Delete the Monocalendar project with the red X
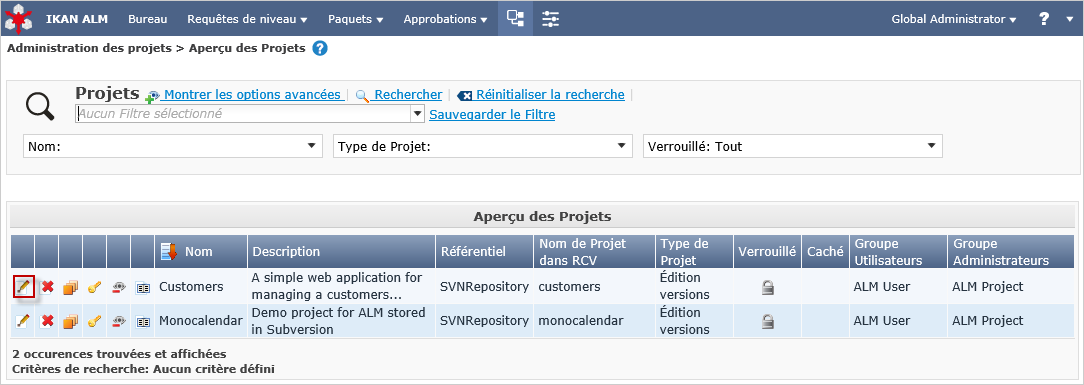The width and height of the screenshot is (1084, 385). pyautogui.click(x=47, y=321)
